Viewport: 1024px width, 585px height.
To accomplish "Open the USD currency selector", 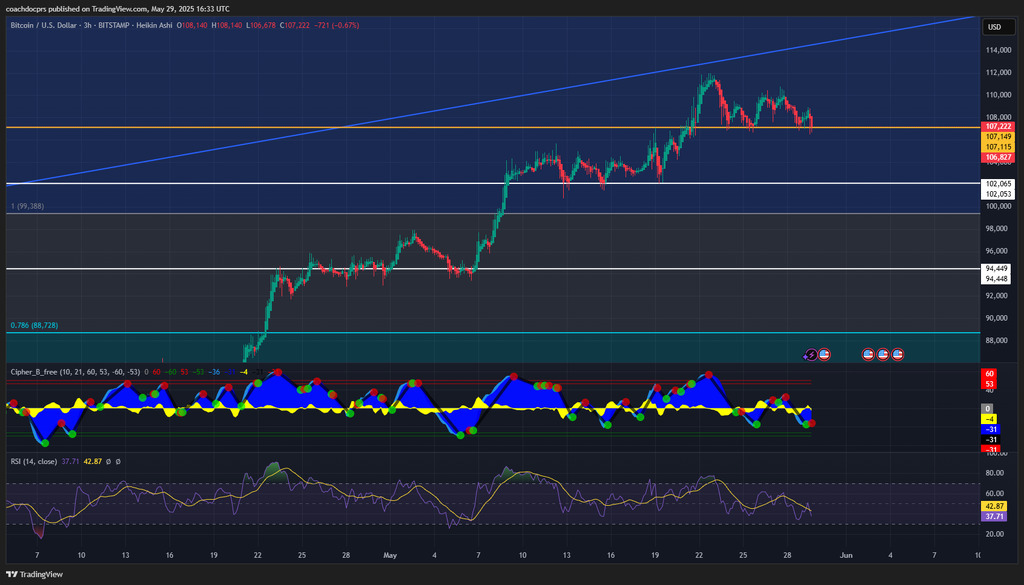I will pos(994,27).
